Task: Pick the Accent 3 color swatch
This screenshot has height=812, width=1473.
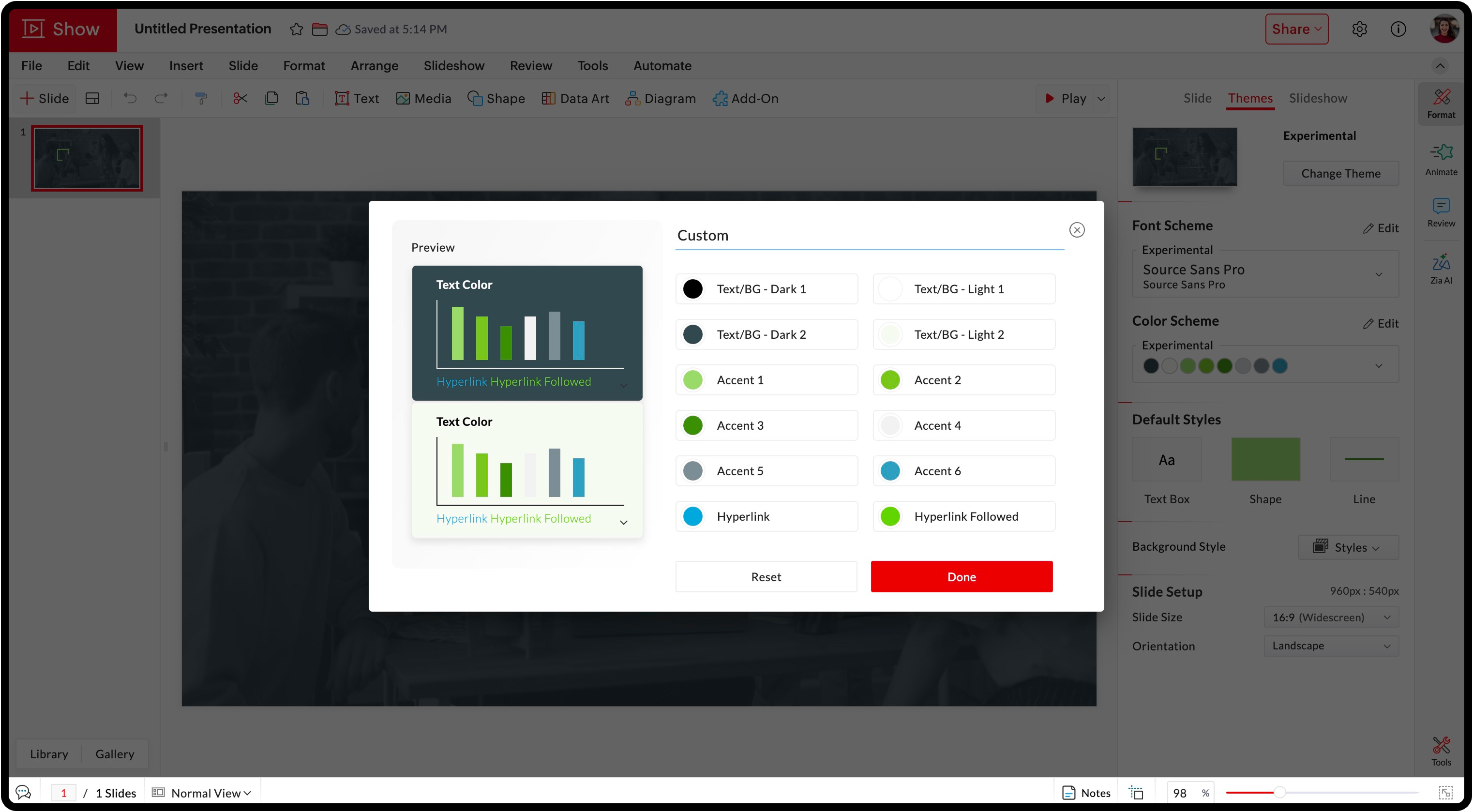Action: click(693, 425)
